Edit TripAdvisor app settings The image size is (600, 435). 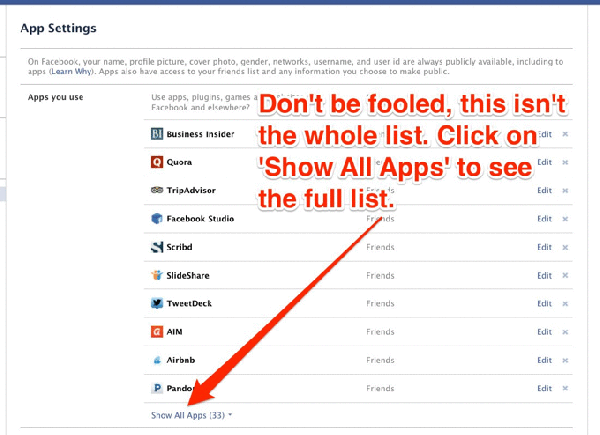click(545, 191)
